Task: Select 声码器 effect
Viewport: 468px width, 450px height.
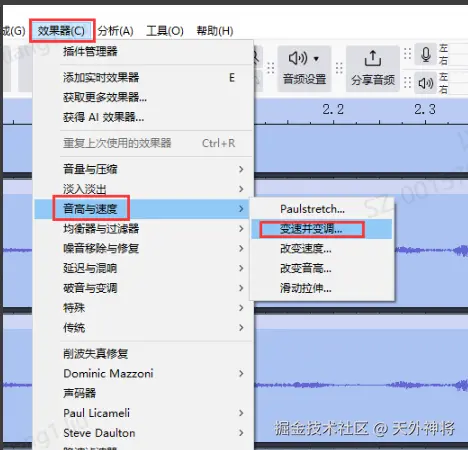Action: coord(144,393)
